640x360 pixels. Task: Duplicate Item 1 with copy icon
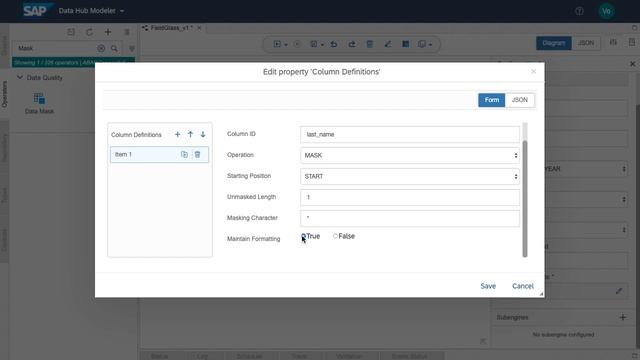click(184, 154)
